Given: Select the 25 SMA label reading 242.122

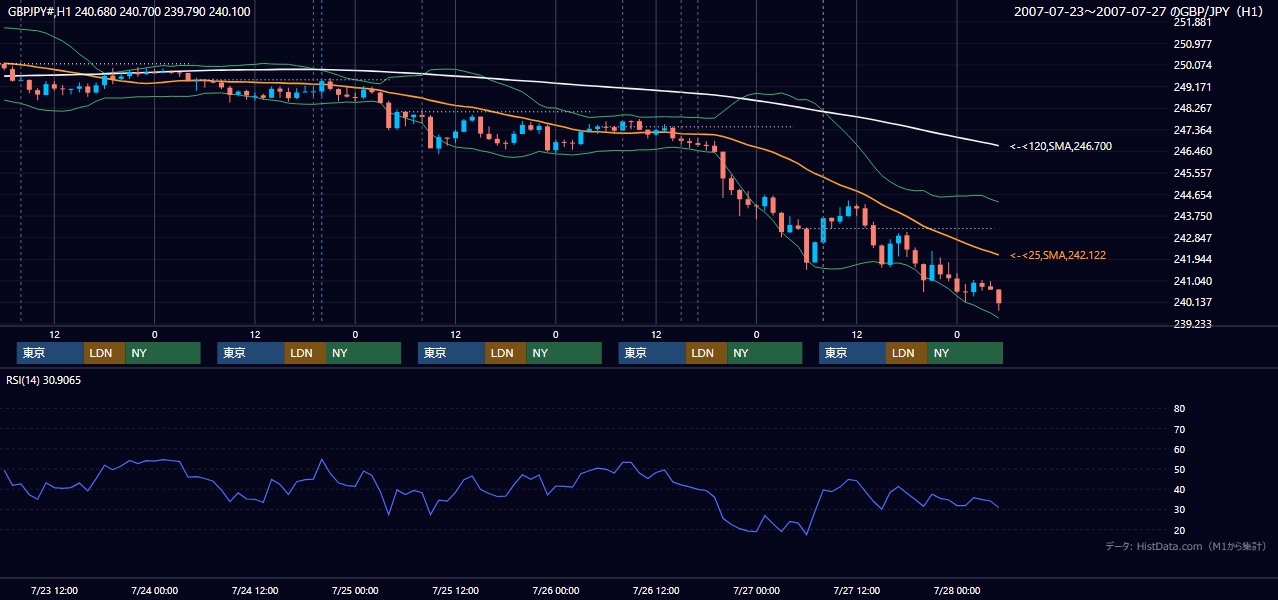Looking at the screenshot, I should tap(1058, 256).
